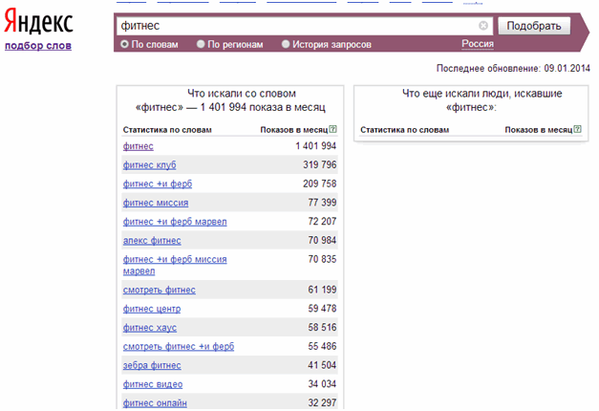This screenshot has width=599, height=411.
Task: Select the По регионам radio button
Action: [x=201, y=44]
